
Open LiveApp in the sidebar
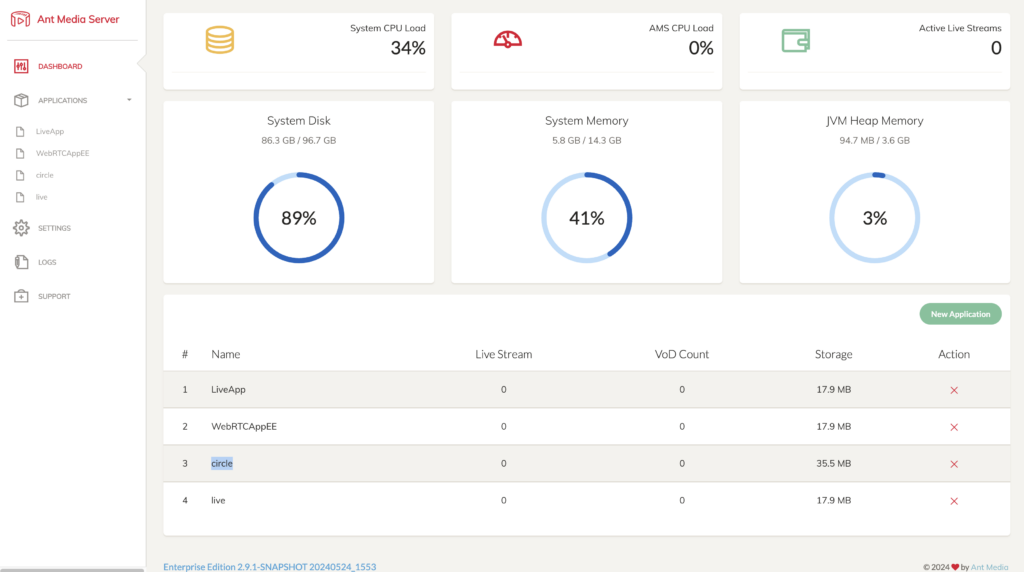click(x=50, y=131)
